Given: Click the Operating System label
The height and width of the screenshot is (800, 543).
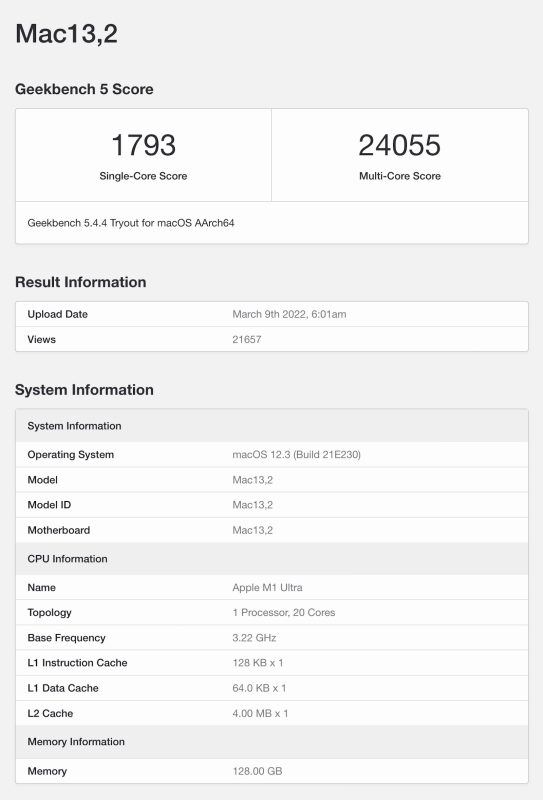Looking at the screenshot, I should pyautogui.click(x=71, y=455).
